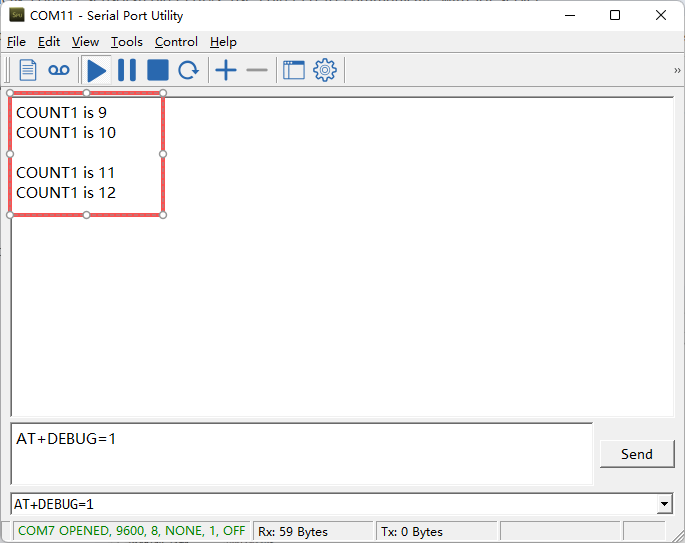This screenshot has width=685, height=543.
Task: Click the AT+DEBUG=1 history combo box field
Action: pyautogui.click(x=334, y=504)
